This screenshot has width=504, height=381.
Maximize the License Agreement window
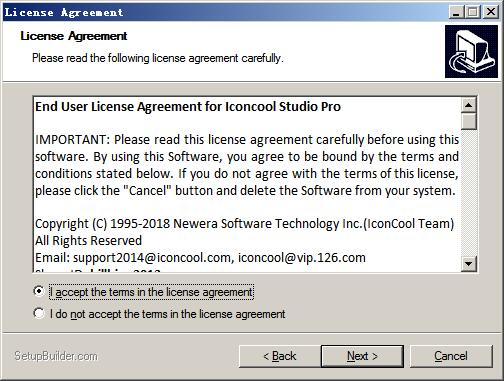[x=472, y=12]
